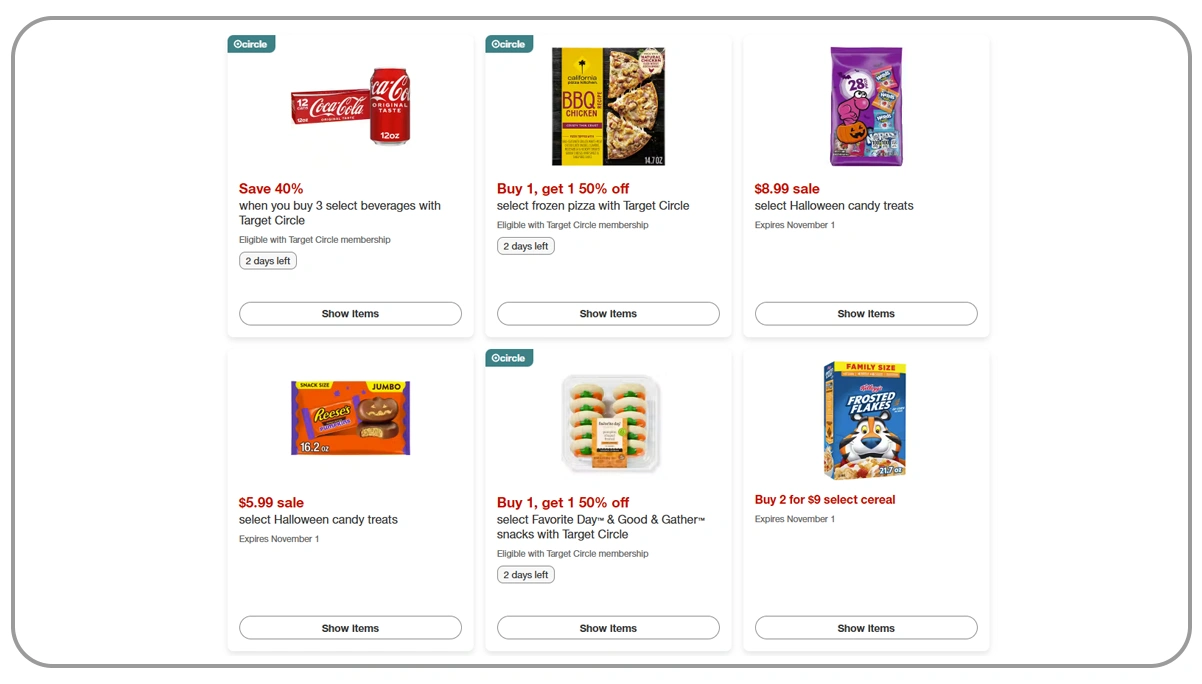The image size is (1202, 684).
Task: Click the Frosted Flakes cereal box image
Action: click(866, 419)
